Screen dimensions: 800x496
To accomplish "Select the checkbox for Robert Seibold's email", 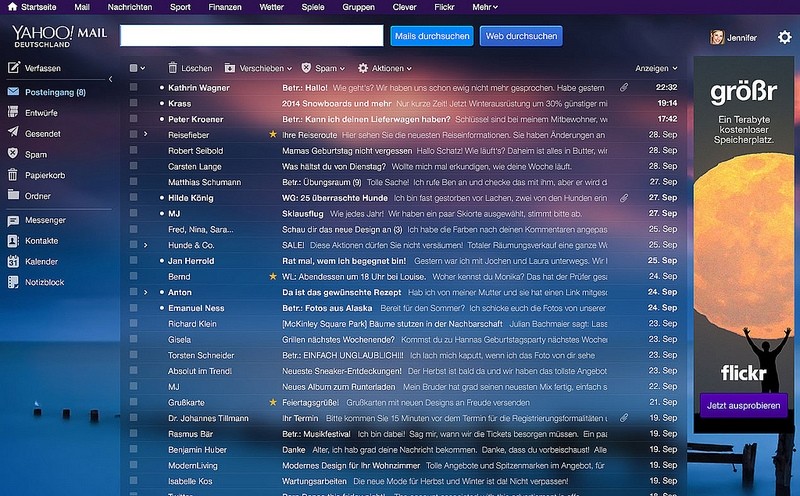I will (x=133, y=150).
